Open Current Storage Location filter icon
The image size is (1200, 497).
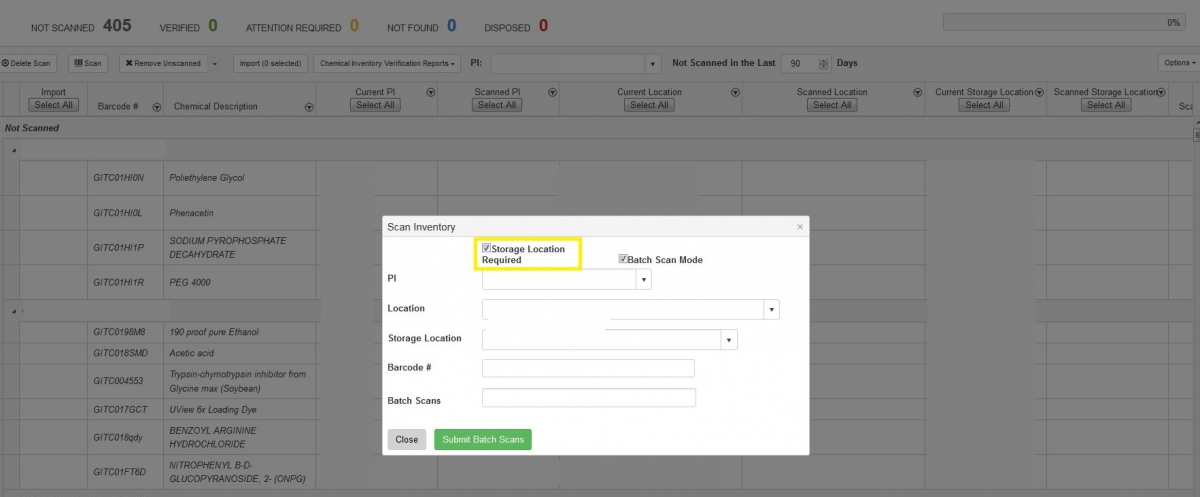pyautogui.click(x=1040, y=92)
